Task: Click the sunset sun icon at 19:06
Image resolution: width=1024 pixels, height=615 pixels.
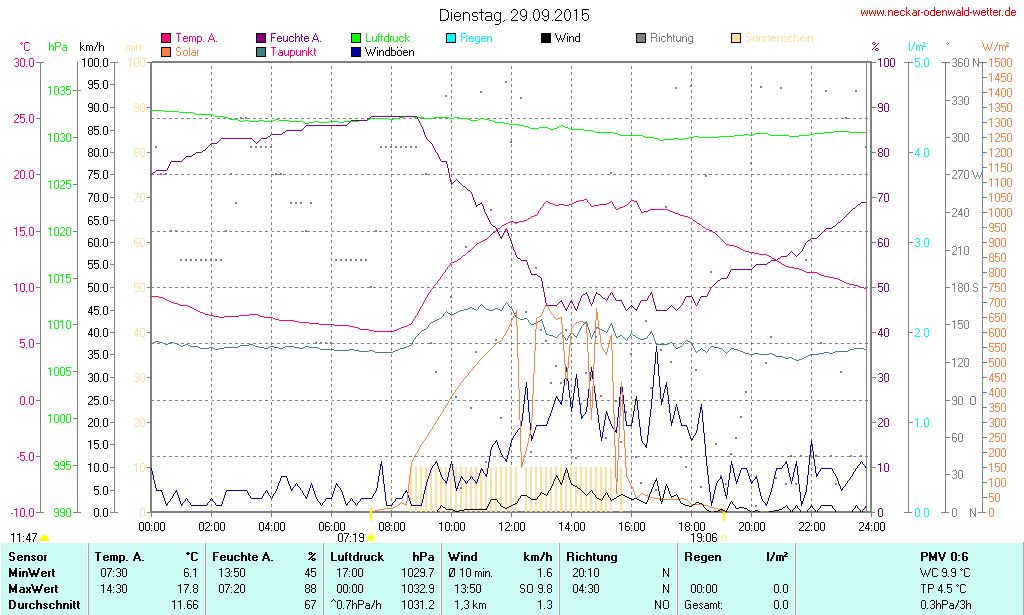Action: tap(724, 538)
